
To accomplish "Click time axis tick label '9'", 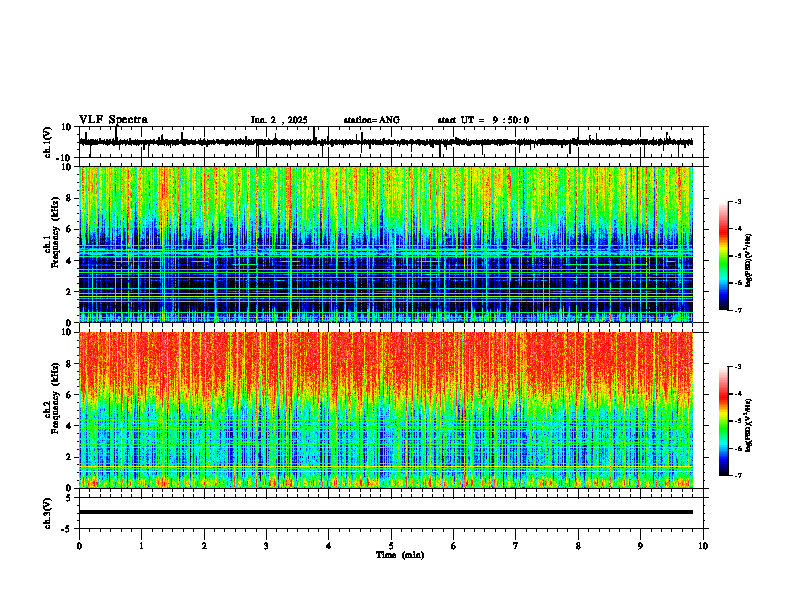I will click(640, 546).
